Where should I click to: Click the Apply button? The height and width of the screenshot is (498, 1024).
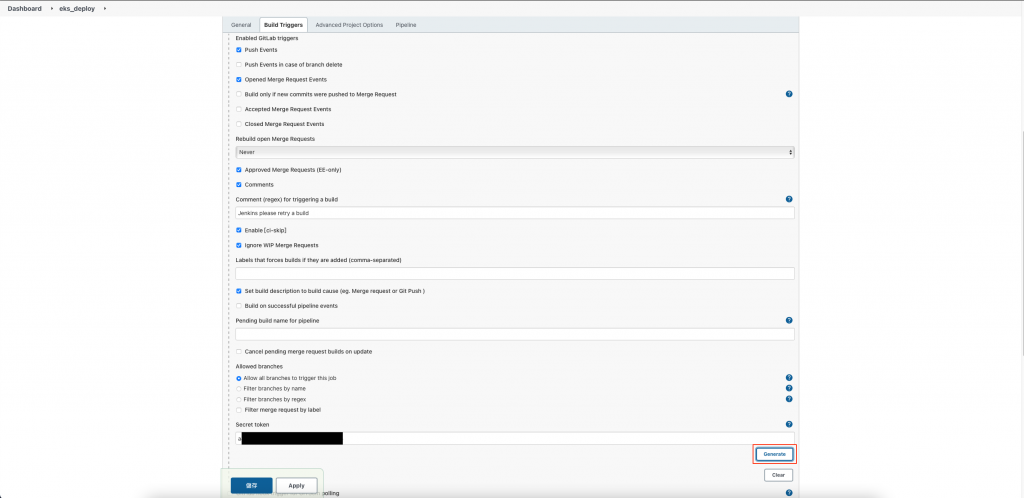tap(296, 486)
